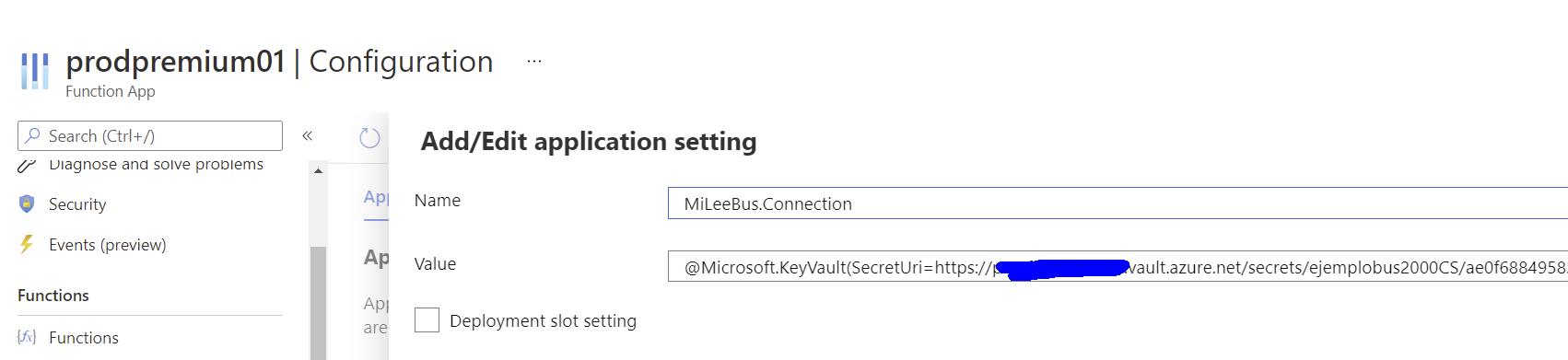Click the Function App icon beside prodpremium01
Screen dimensions: 1568x360
pyautogui.click(x=35, y=71)
